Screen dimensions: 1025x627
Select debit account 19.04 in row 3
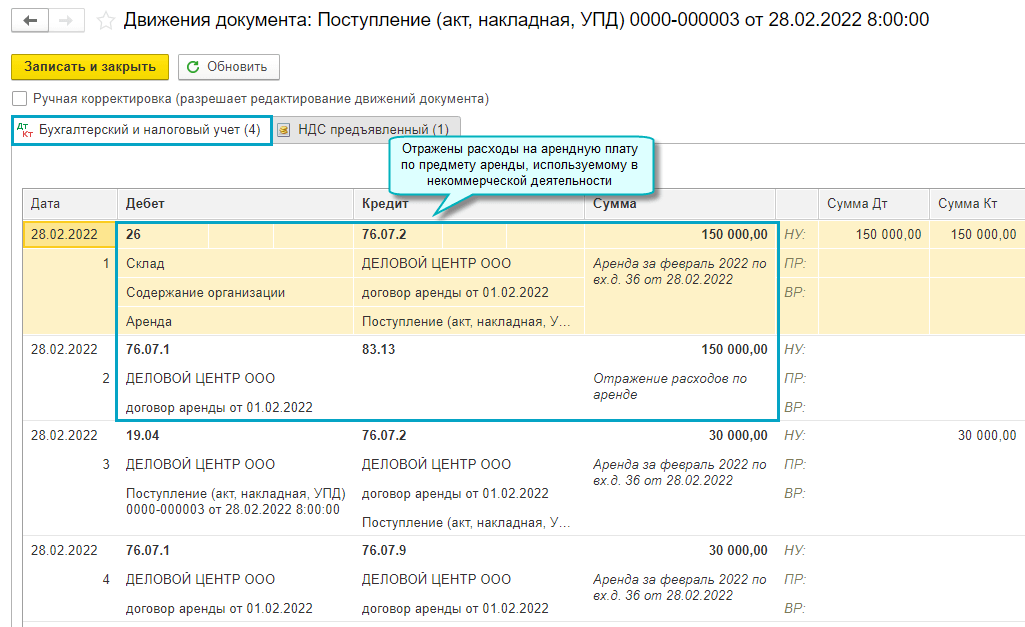click(x=143, y=435)
